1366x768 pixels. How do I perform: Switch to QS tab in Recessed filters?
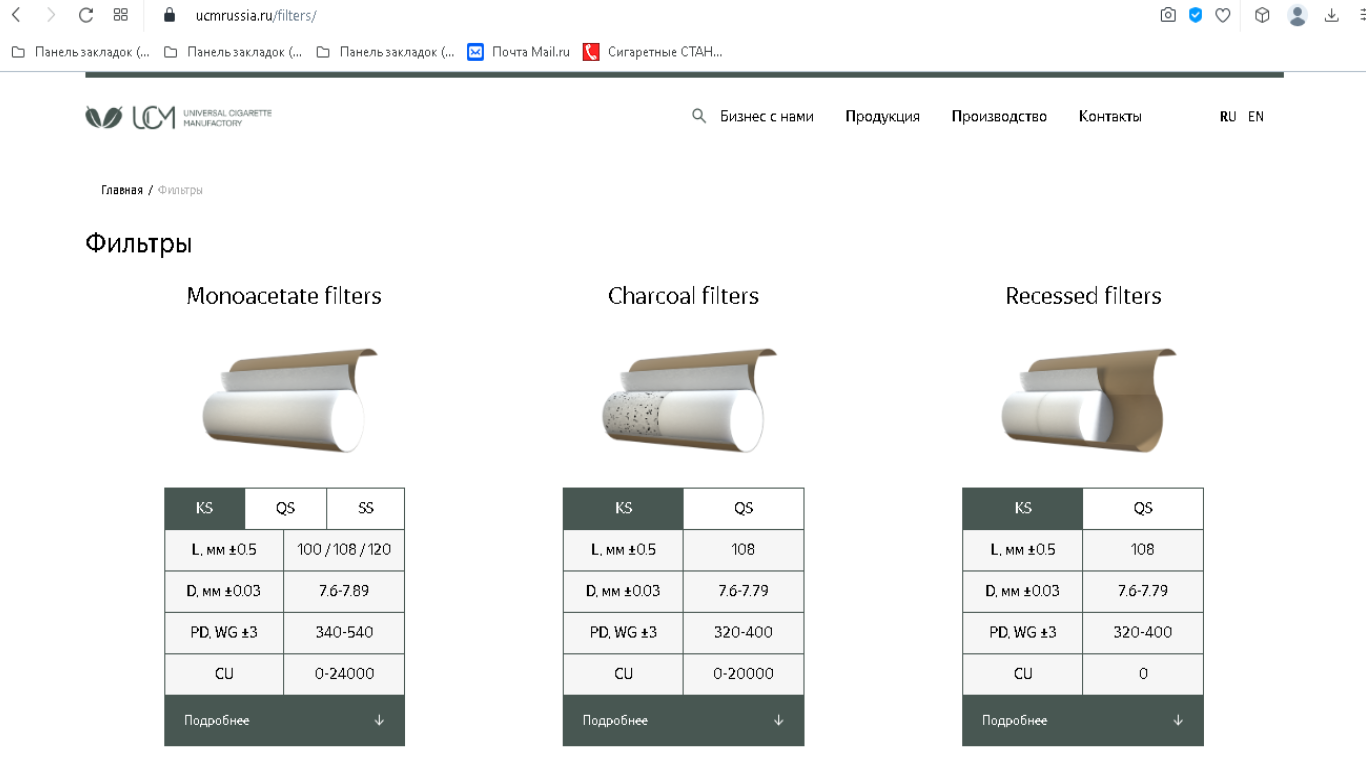(x=1142, y=508)
